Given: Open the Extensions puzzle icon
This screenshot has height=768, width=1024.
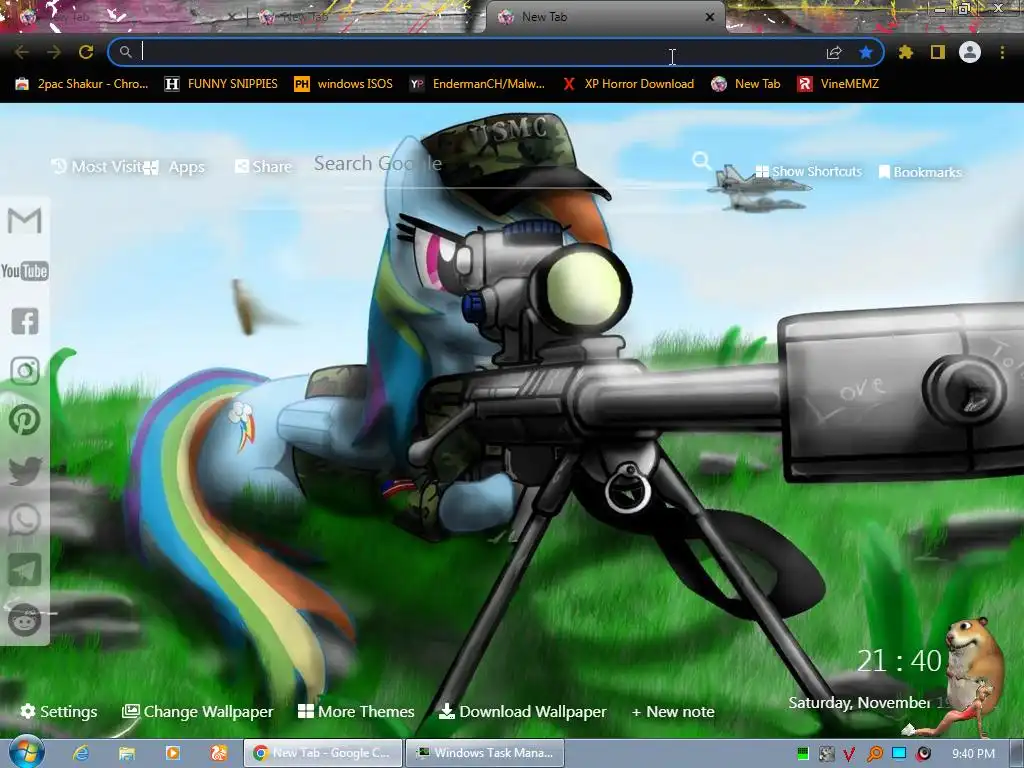Looking at the screenshot, I should point(906,52).
